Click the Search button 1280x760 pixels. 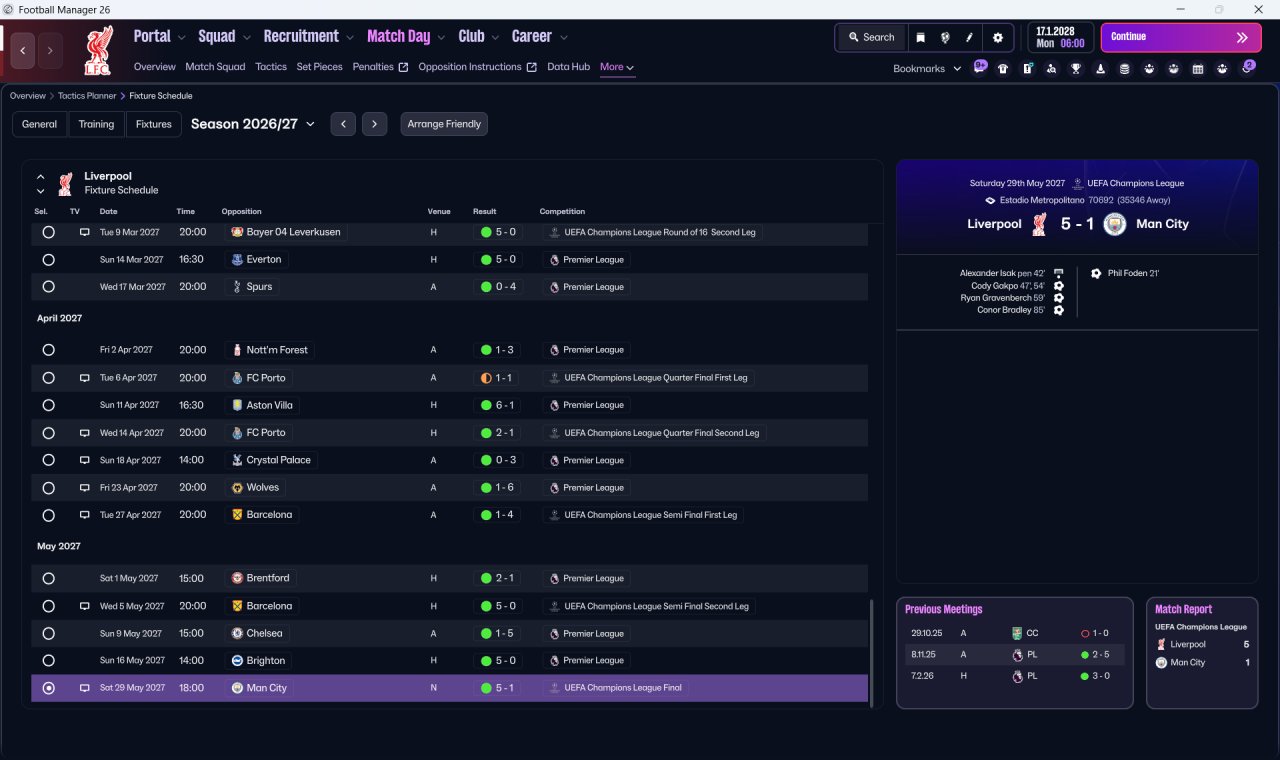point(871,37)
